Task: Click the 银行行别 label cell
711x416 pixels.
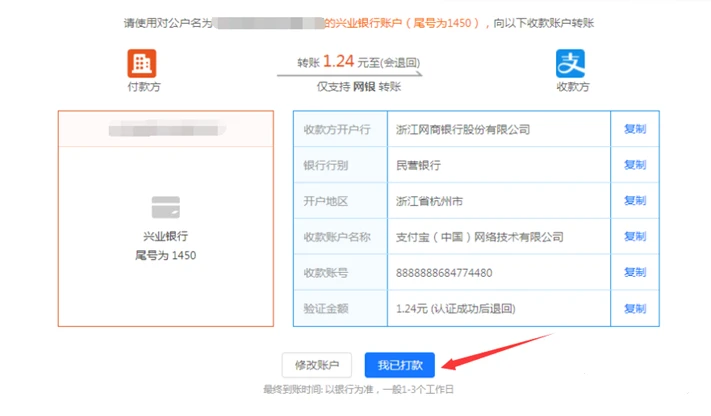Action: [x=341, y=165]
